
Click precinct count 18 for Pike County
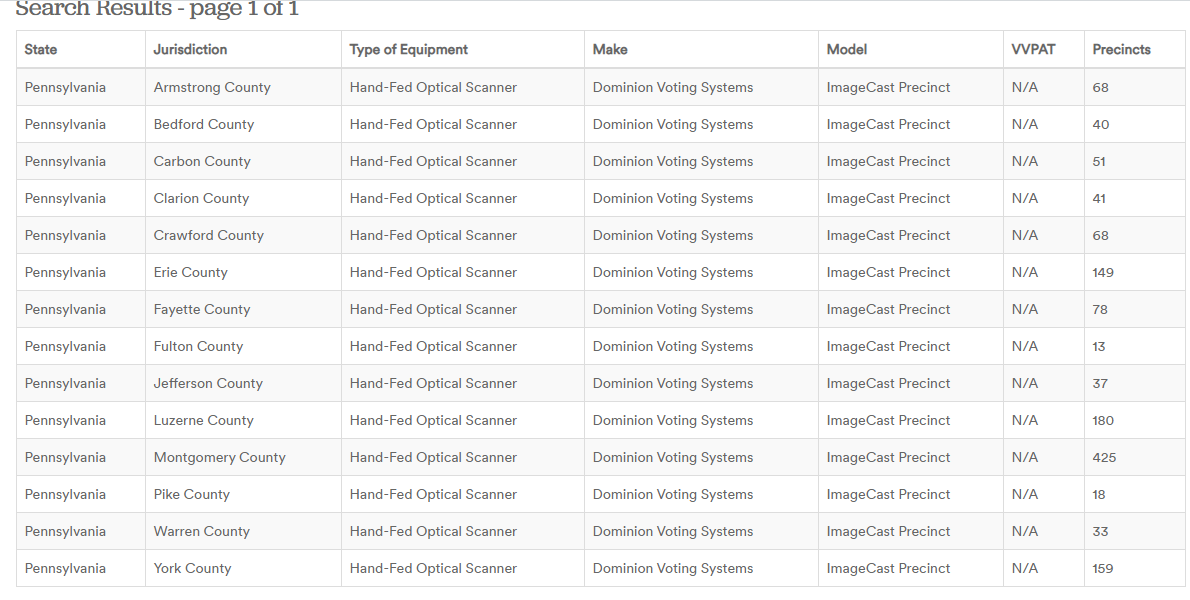click(1099, 495)
